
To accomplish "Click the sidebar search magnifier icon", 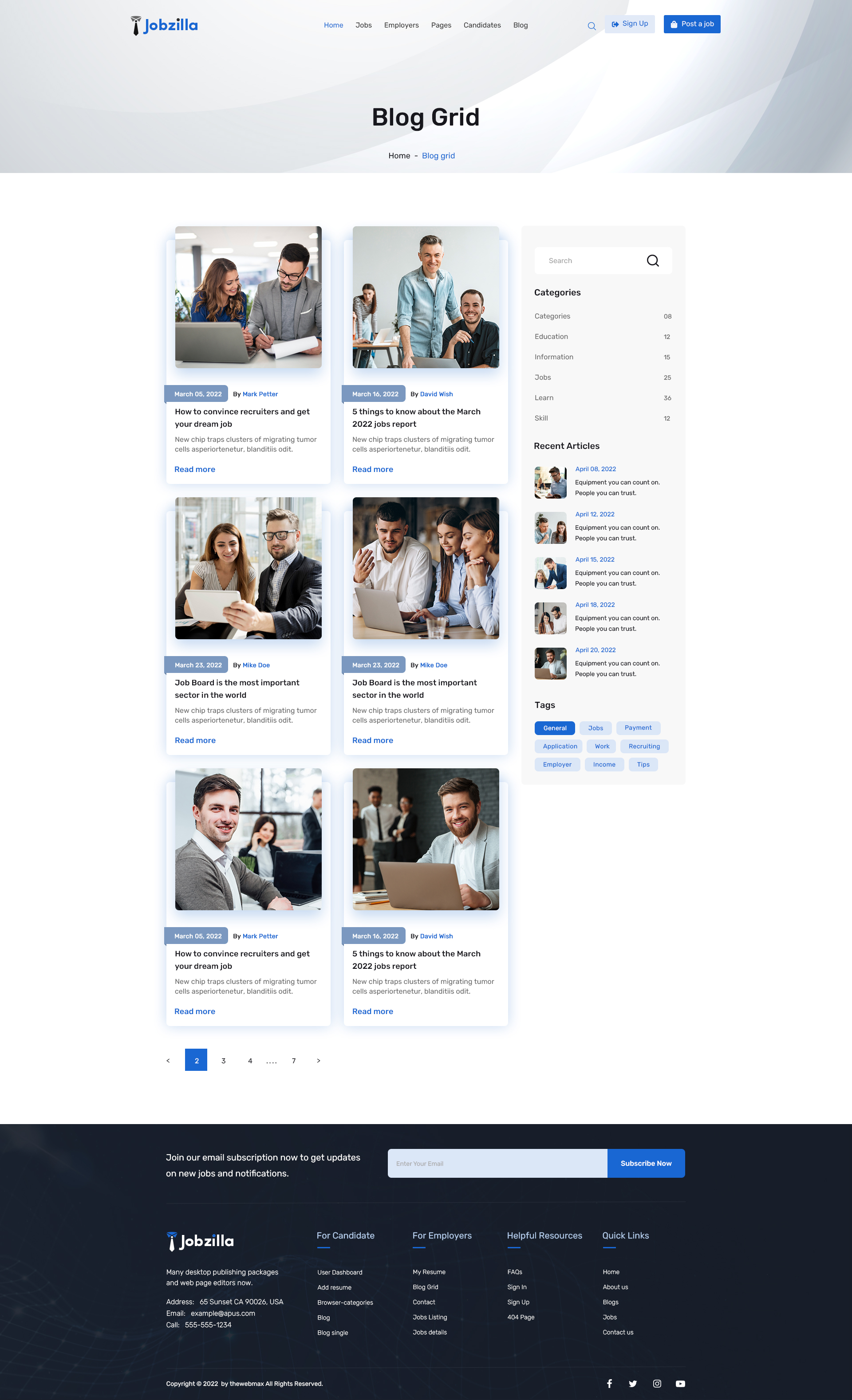I will point(652,260).
